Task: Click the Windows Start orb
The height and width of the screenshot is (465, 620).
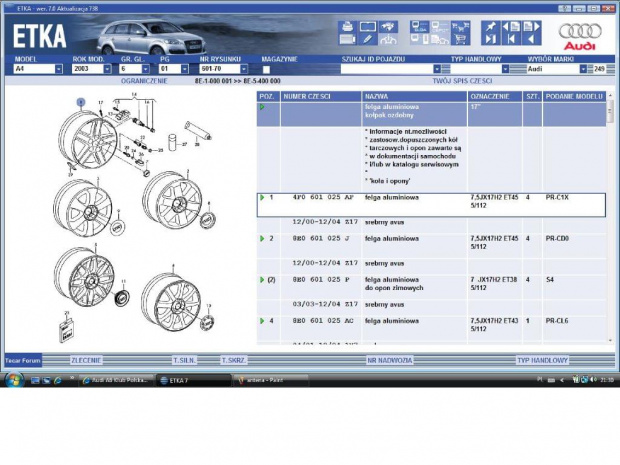Action: tap(14, 380)
